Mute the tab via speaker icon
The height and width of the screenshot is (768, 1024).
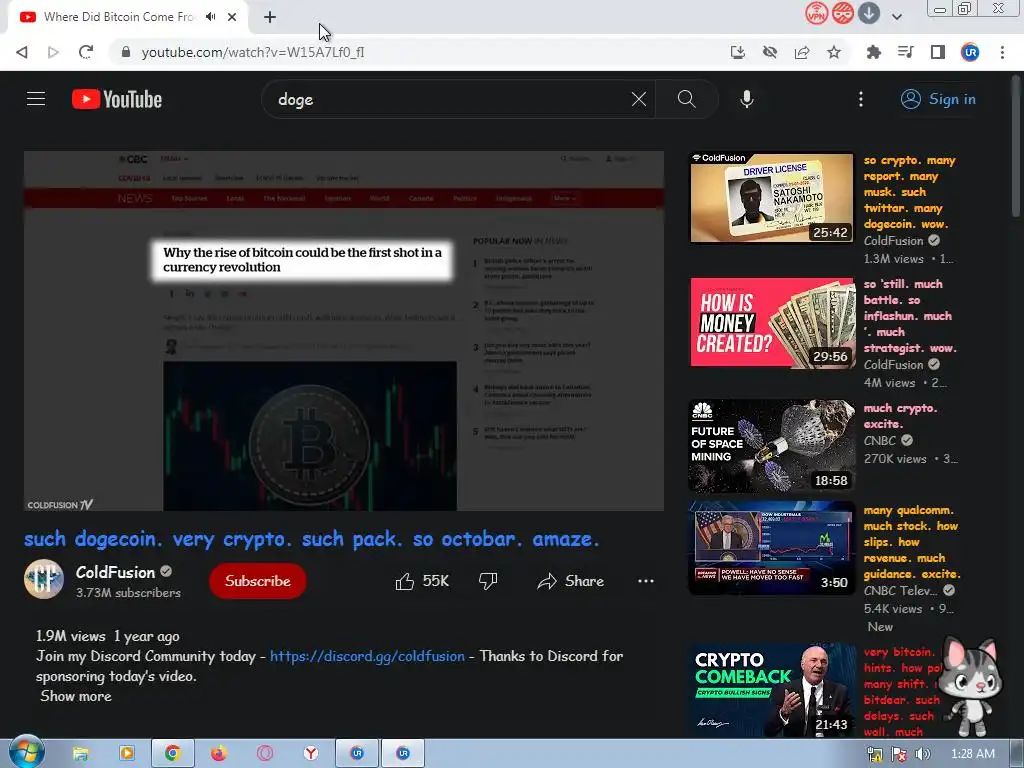coord(210,17)
